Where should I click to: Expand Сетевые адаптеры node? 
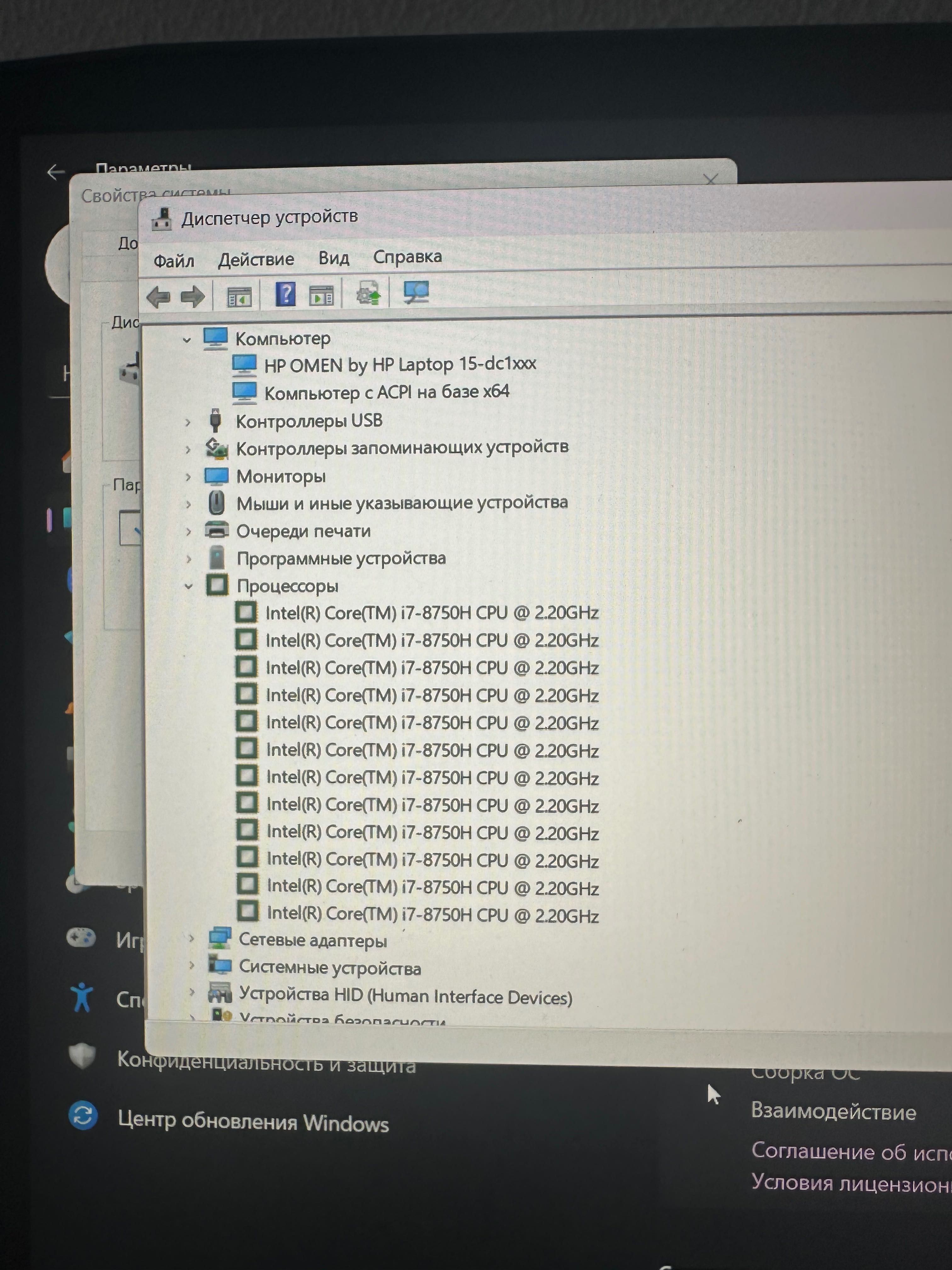coord(191,938)
